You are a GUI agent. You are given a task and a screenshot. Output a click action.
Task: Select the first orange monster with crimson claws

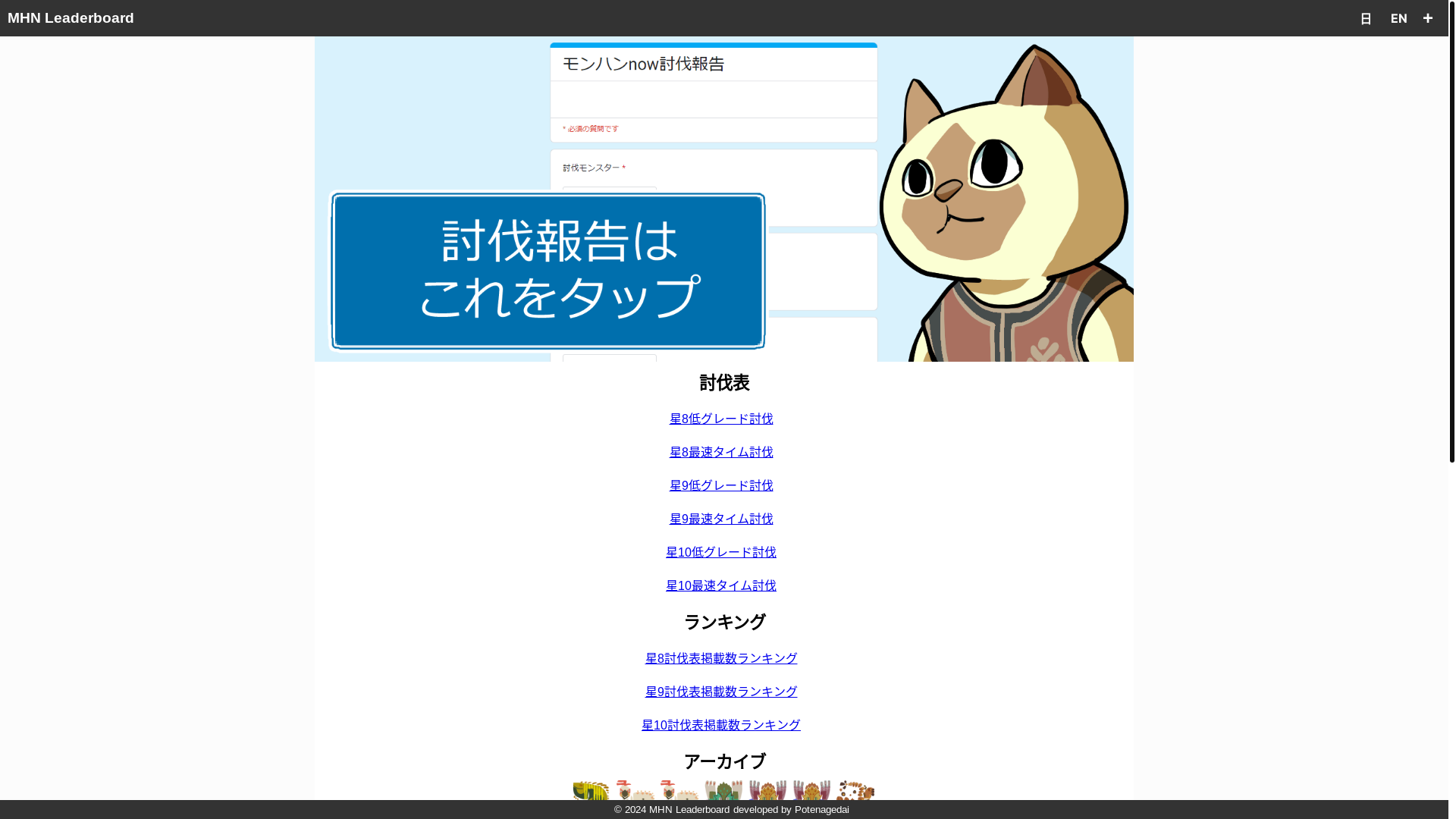click(x=767, y=790)
